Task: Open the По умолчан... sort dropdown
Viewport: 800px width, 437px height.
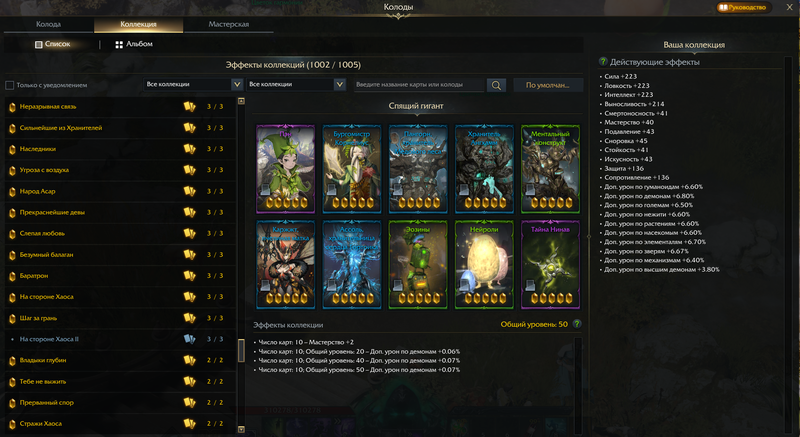Action: [x=547, y=85]
